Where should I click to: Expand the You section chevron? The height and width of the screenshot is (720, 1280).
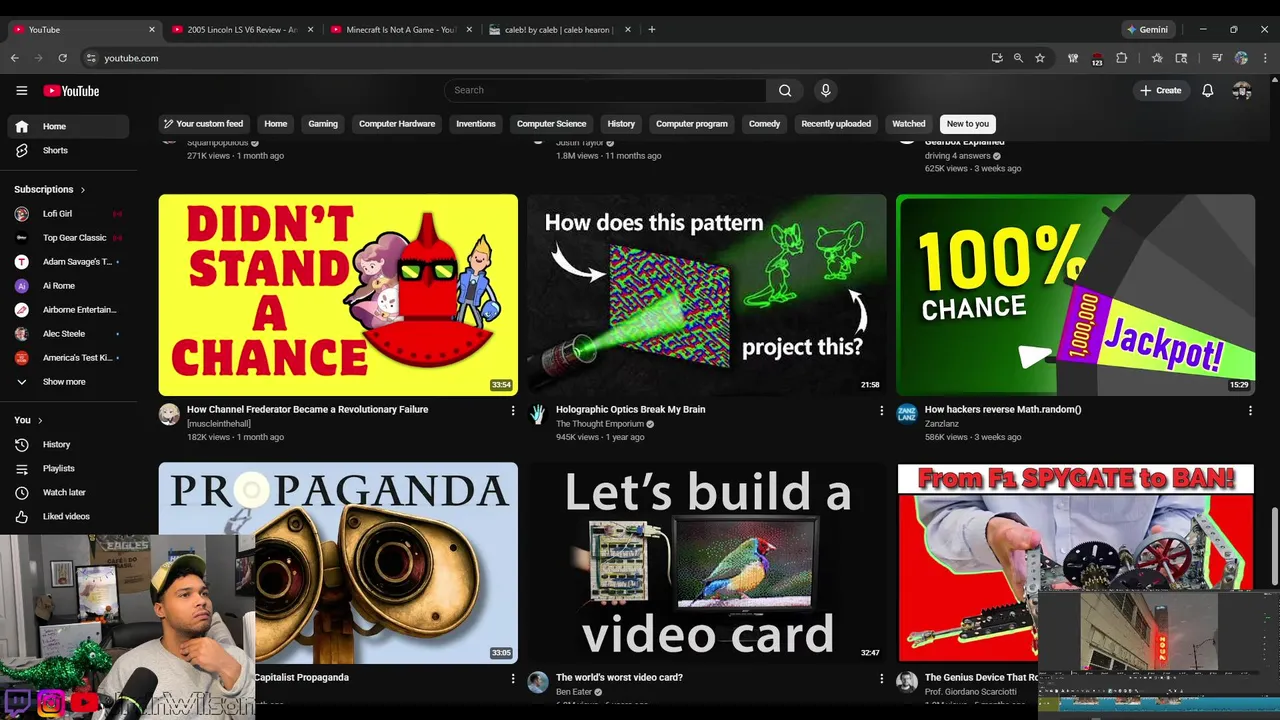pyautogui.click(x=40, y=420)
